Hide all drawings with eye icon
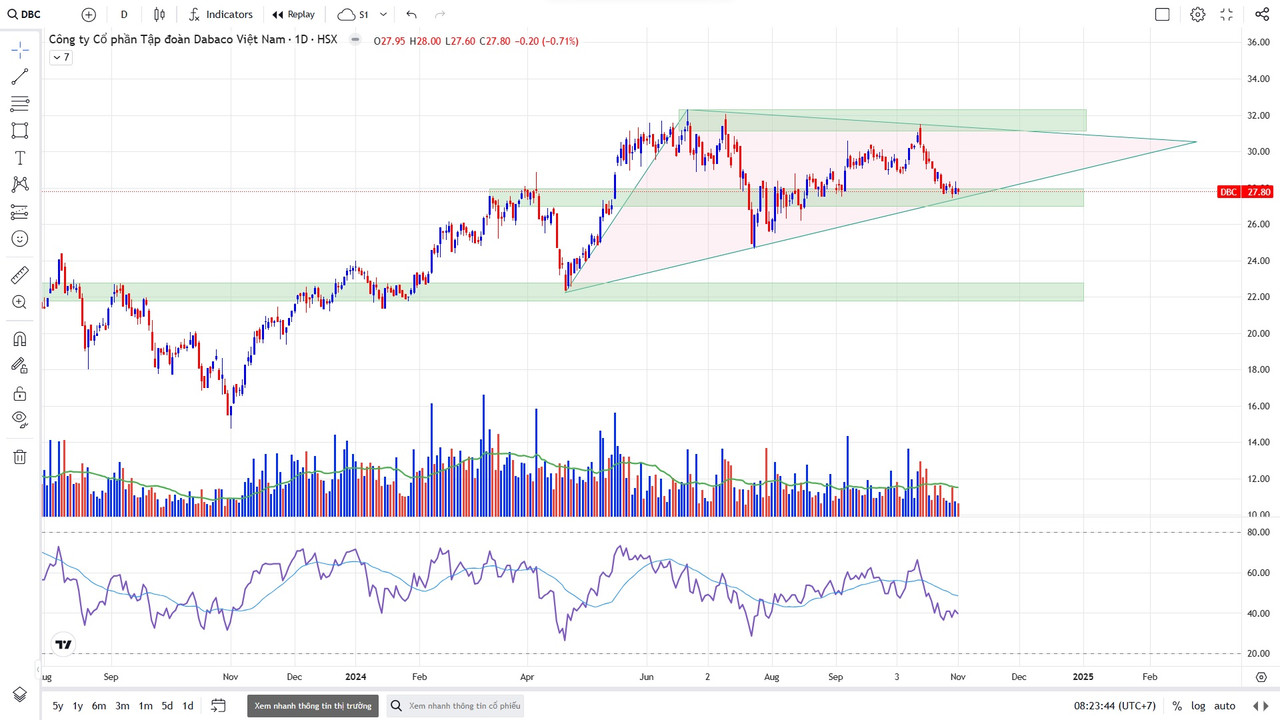 tap(20, 420)
